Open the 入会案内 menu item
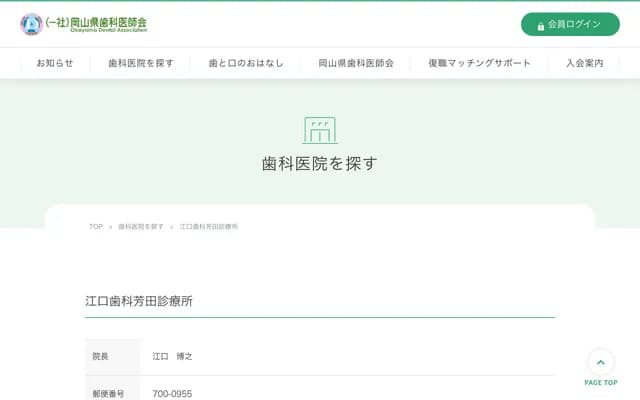 [584, 63]
